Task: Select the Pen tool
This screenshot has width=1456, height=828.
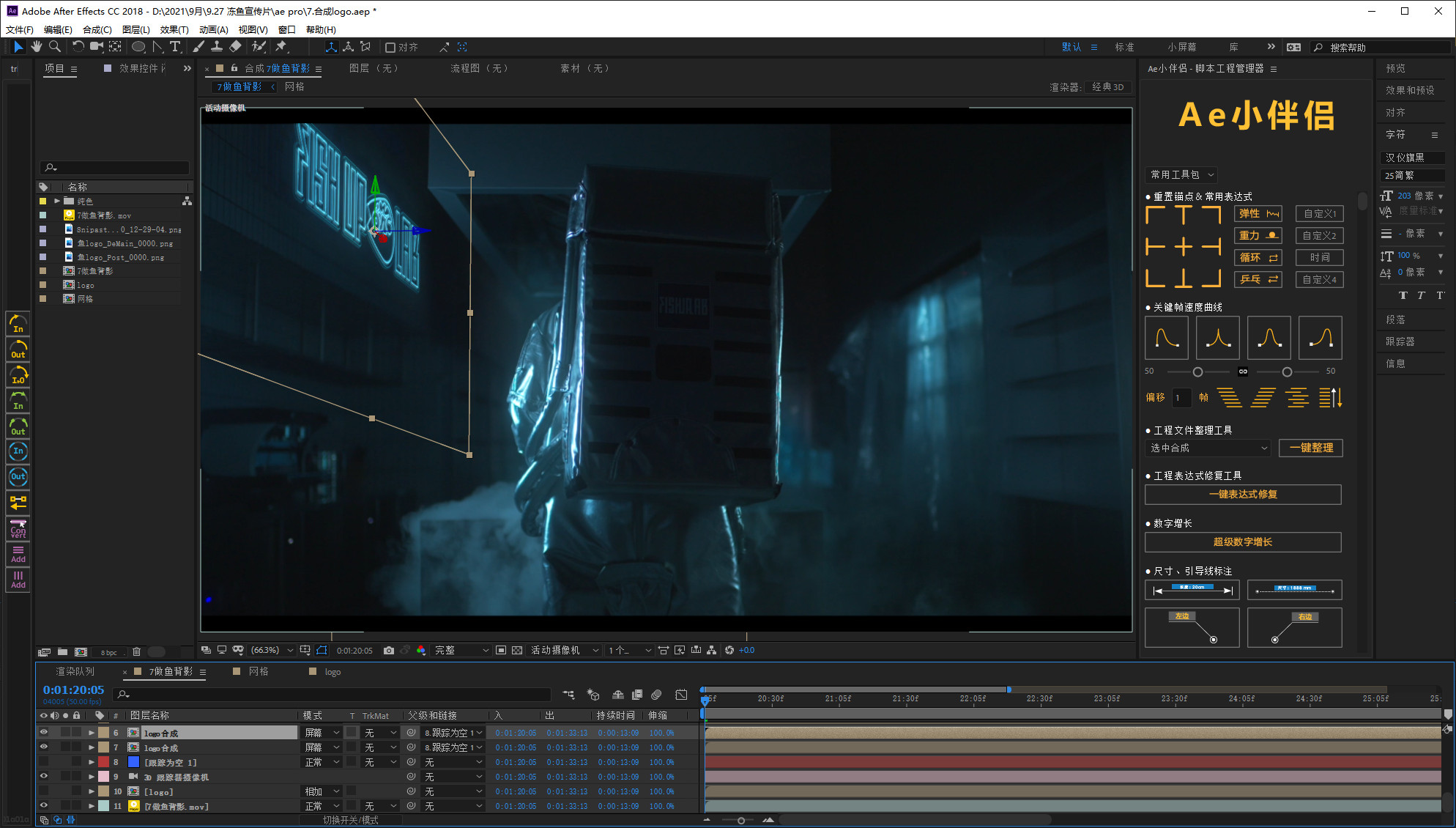Action: pyautogui.click(x=157, y=47)
